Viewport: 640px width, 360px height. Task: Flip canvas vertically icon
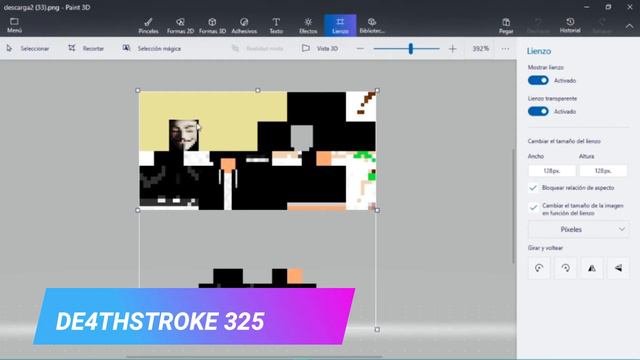tap(618, 268)
